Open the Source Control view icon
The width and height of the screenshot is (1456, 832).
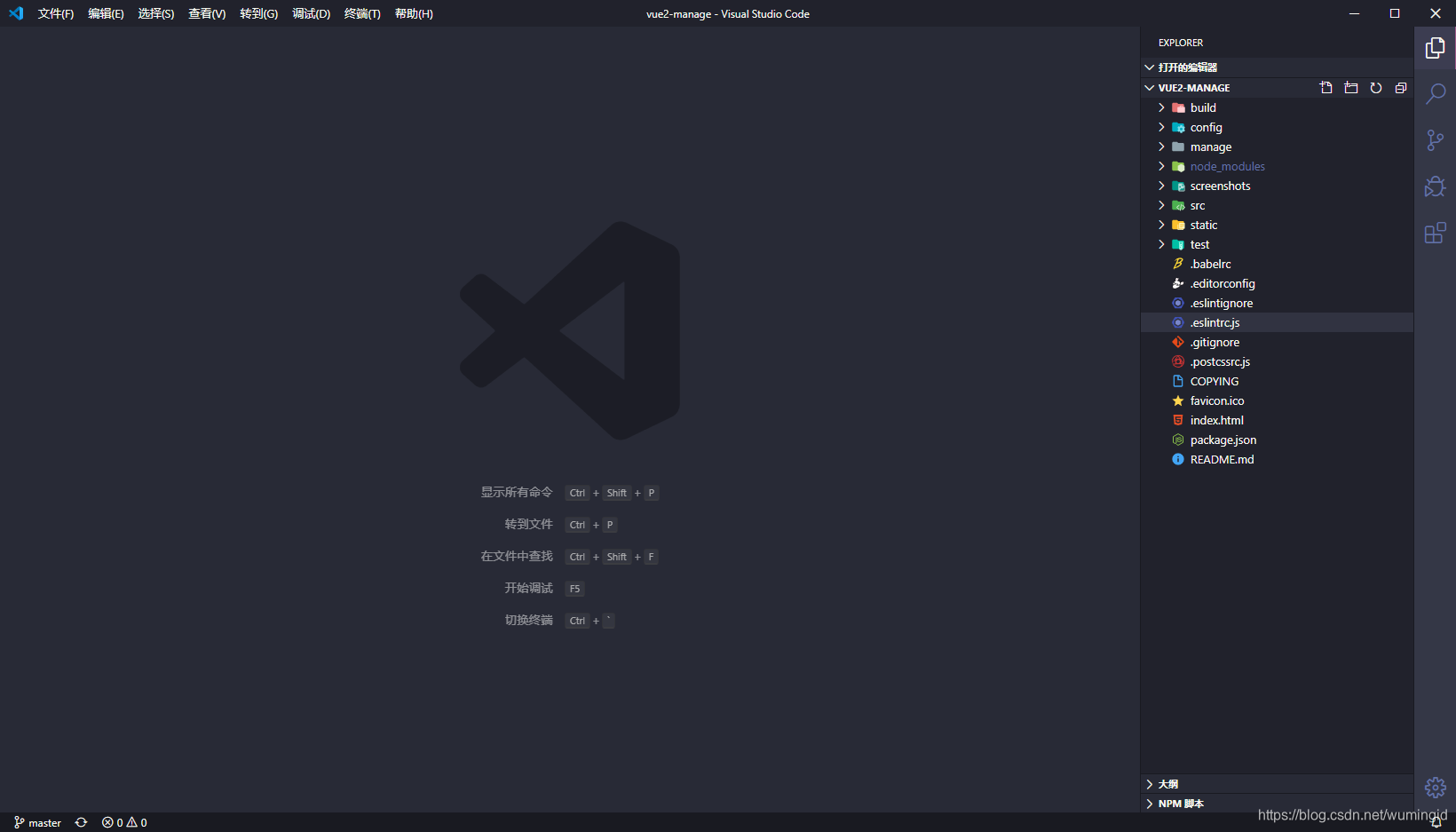[1435, 140]
